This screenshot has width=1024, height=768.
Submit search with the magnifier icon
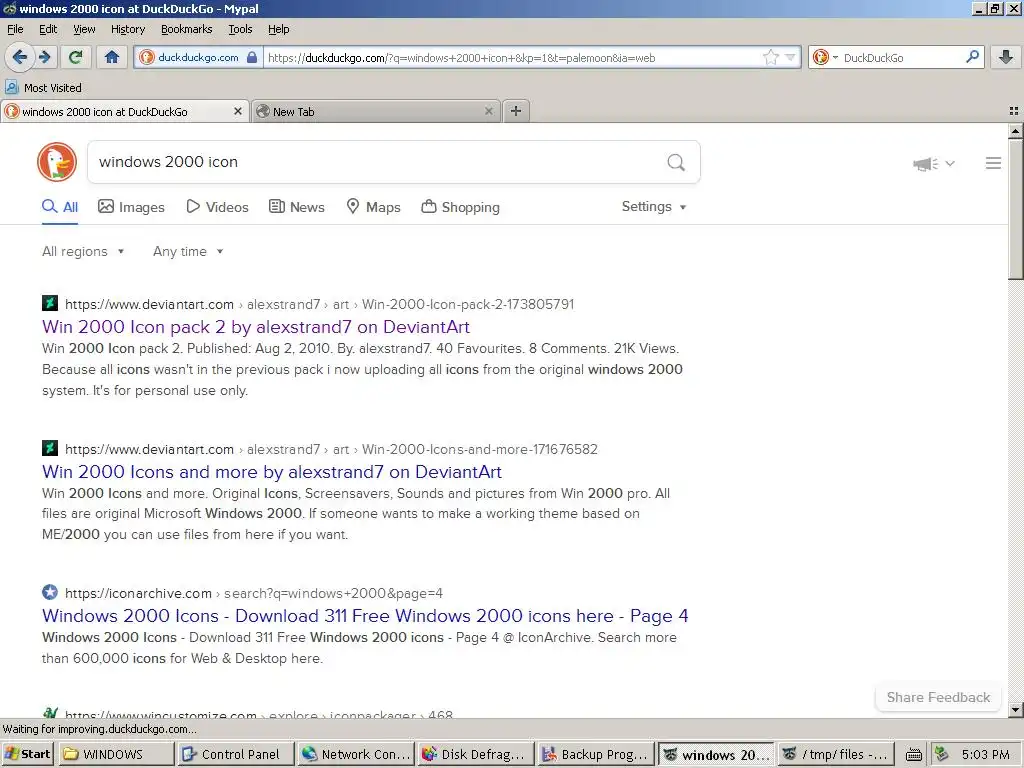click(676, 162)
